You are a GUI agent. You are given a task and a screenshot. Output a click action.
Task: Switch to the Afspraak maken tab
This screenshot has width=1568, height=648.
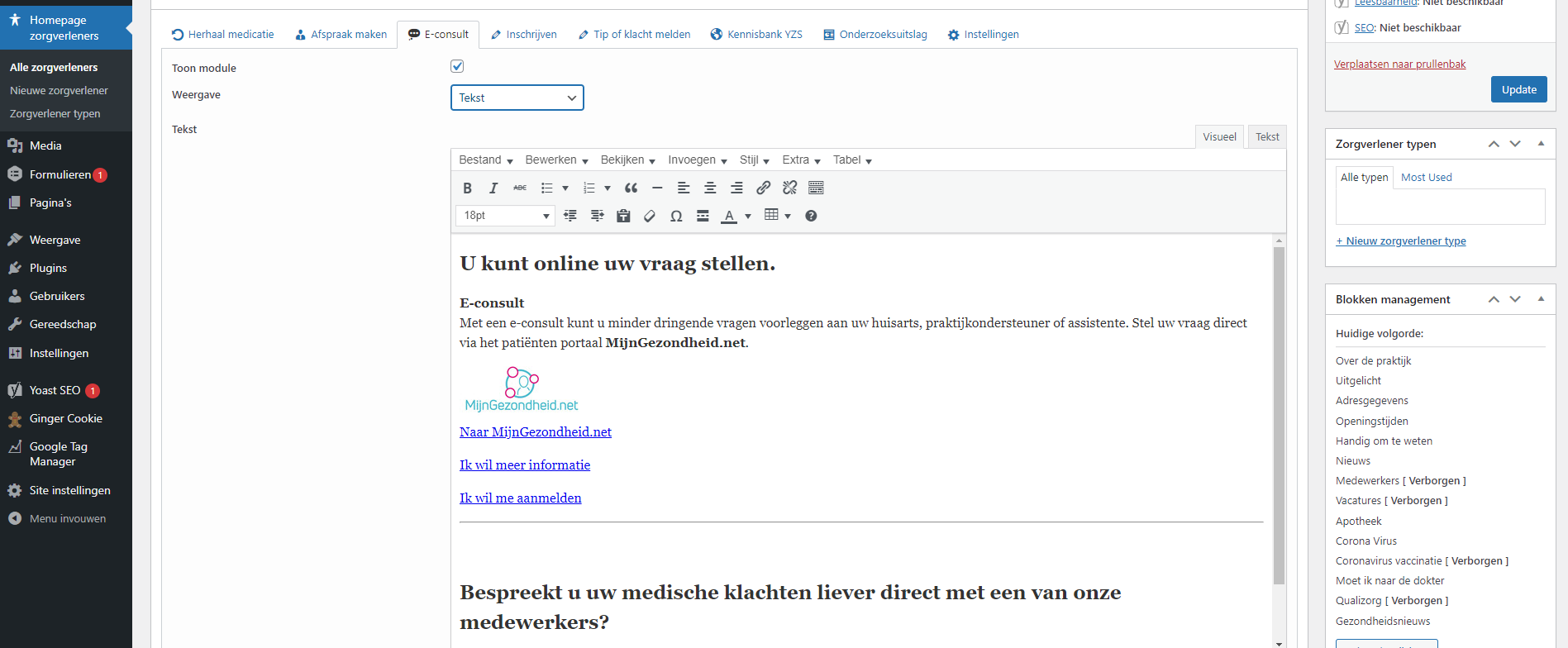341,35
